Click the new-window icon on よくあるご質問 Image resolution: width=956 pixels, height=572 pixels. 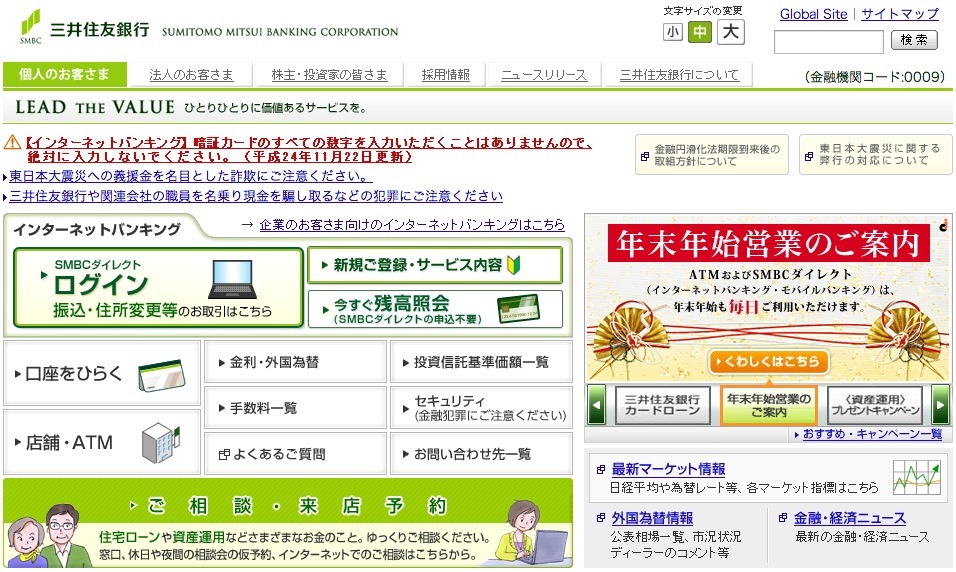224,454
